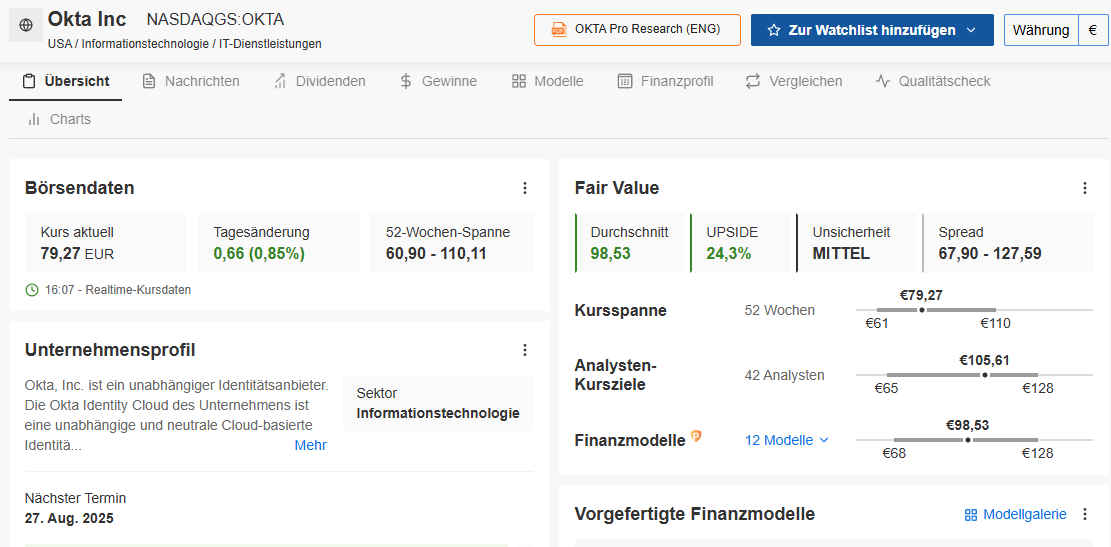
Task: Click the Kursspanne 52-week range slider marker
Action: tap(922, 310)
